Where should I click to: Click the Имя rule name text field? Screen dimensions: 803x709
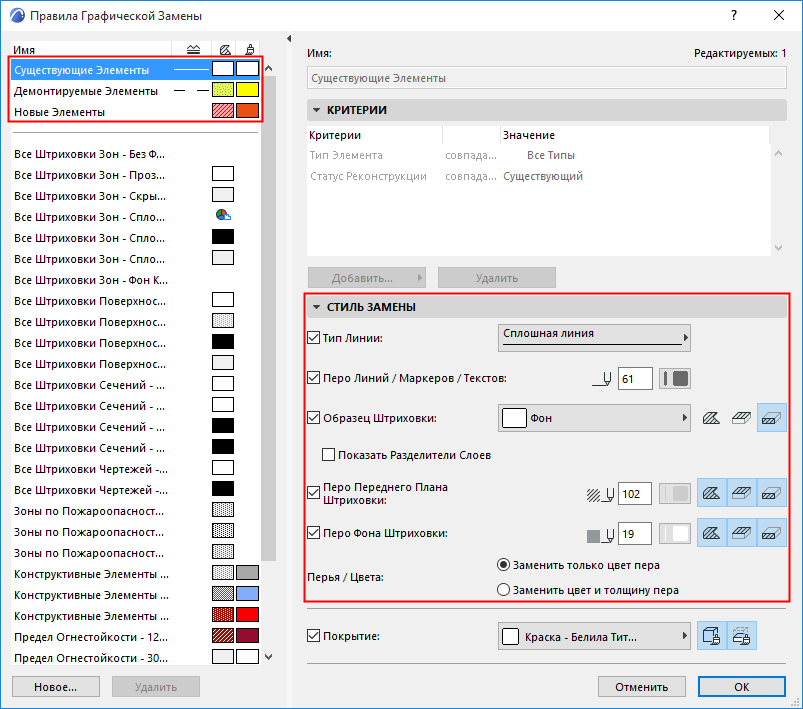(546, 78)
